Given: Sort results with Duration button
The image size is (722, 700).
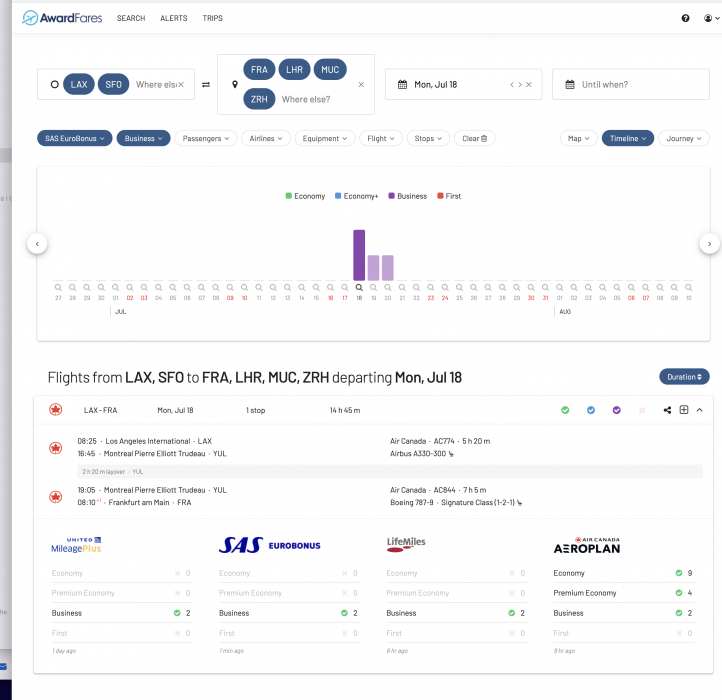Looking at the screenshot, I should click(684, 377).
